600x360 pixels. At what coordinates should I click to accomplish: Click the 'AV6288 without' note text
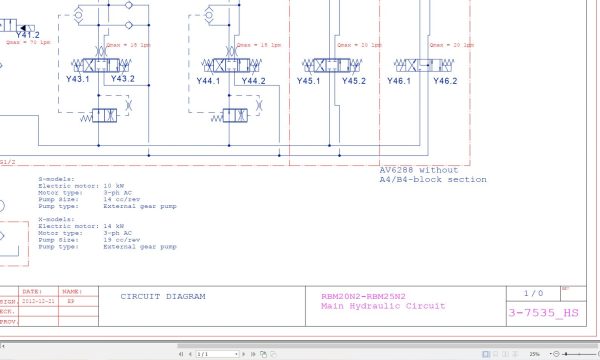(x=419, y=170)
